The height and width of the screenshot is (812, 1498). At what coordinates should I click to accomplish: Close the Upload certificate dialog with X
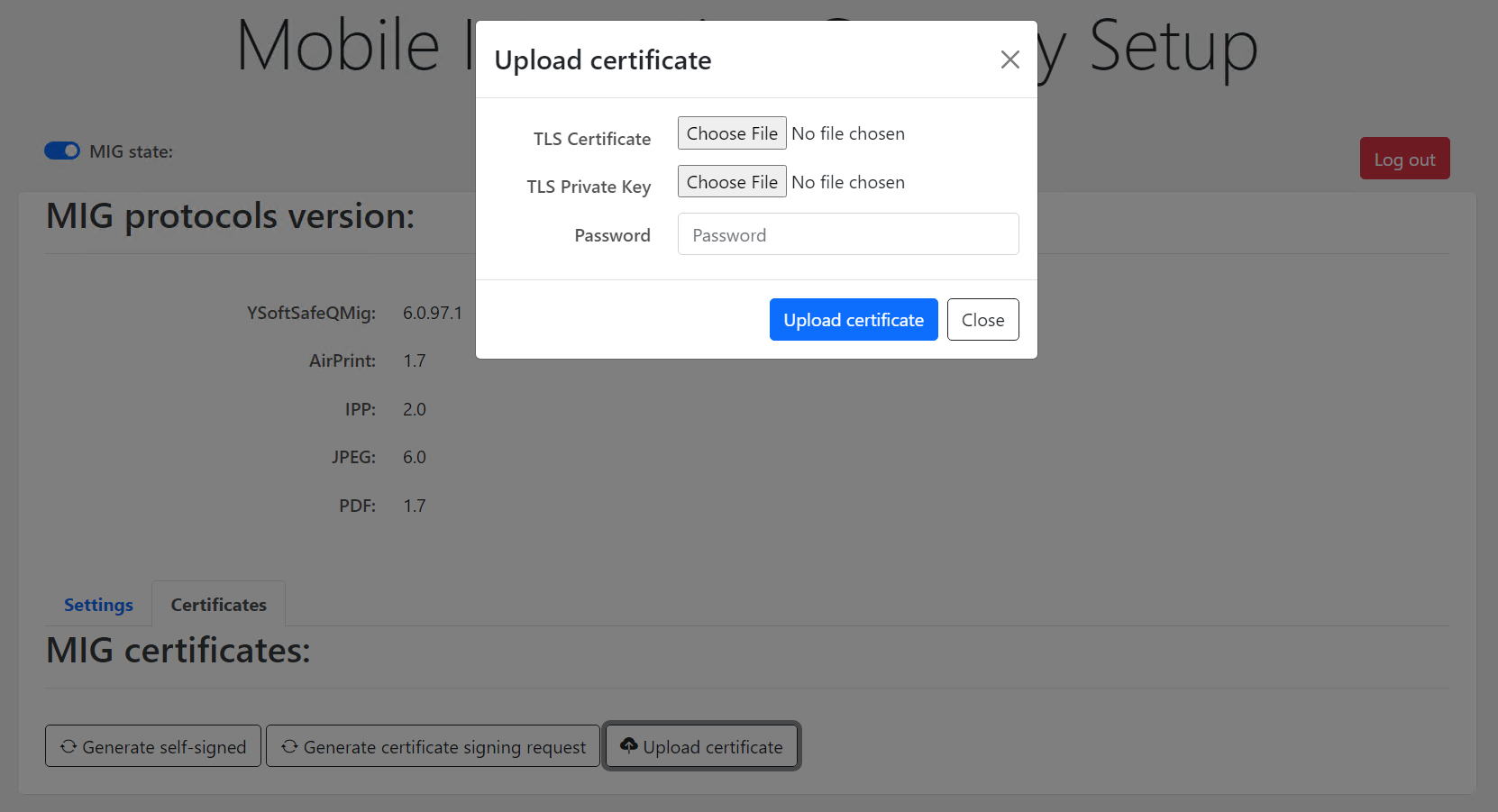pos(1009,59)
